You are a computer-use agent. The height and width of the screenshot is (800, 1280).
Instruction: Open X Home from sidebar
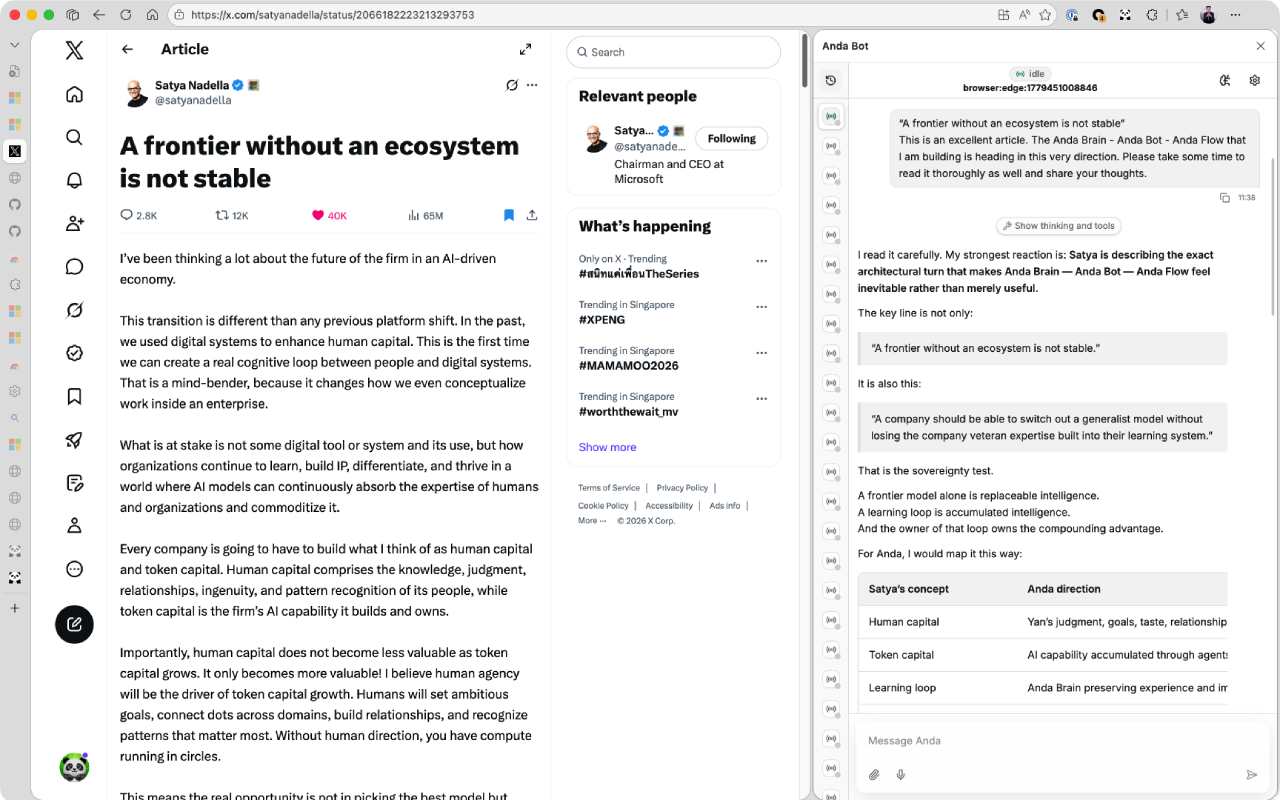point(74,94)
